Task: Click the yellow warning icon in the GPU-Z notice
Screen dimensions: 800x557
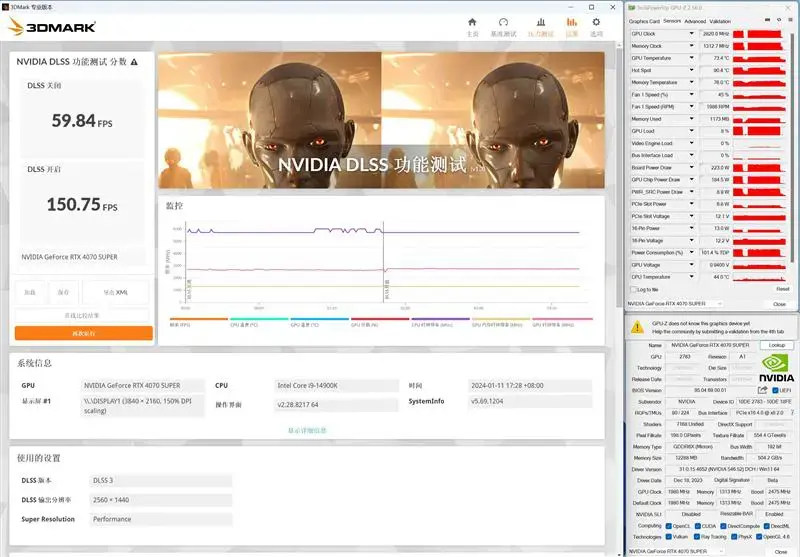Action: click(637, 327)
